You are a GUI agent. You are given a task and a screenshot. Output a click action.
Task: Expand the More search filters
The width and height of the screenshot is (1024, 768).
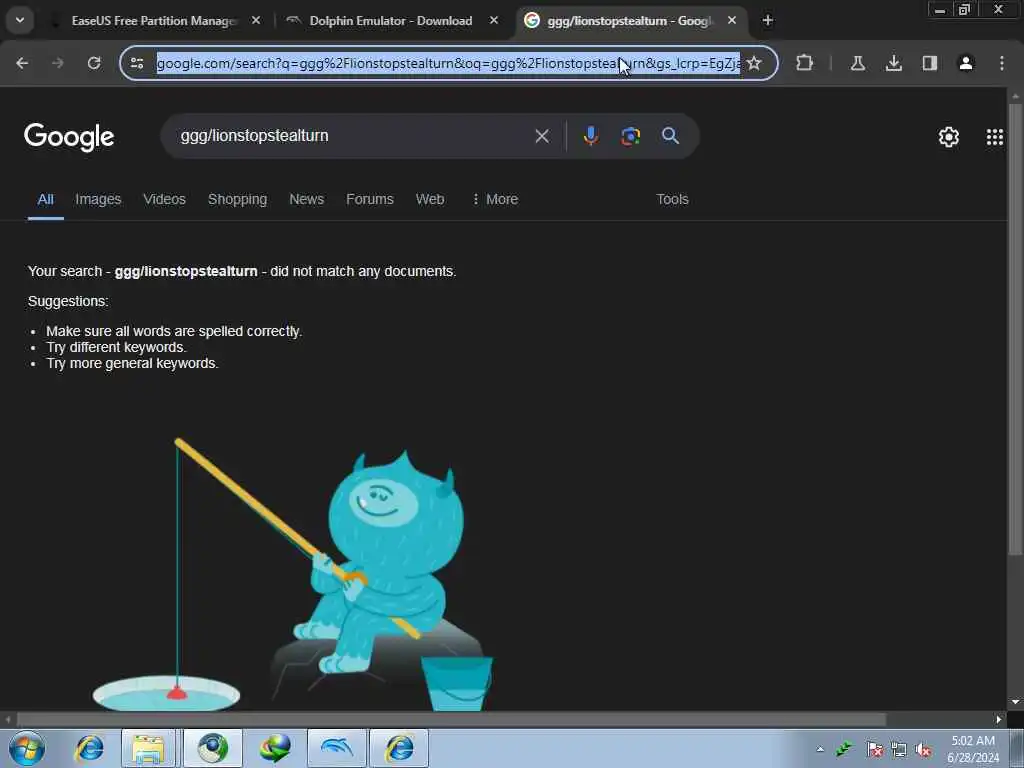[495, 199]
